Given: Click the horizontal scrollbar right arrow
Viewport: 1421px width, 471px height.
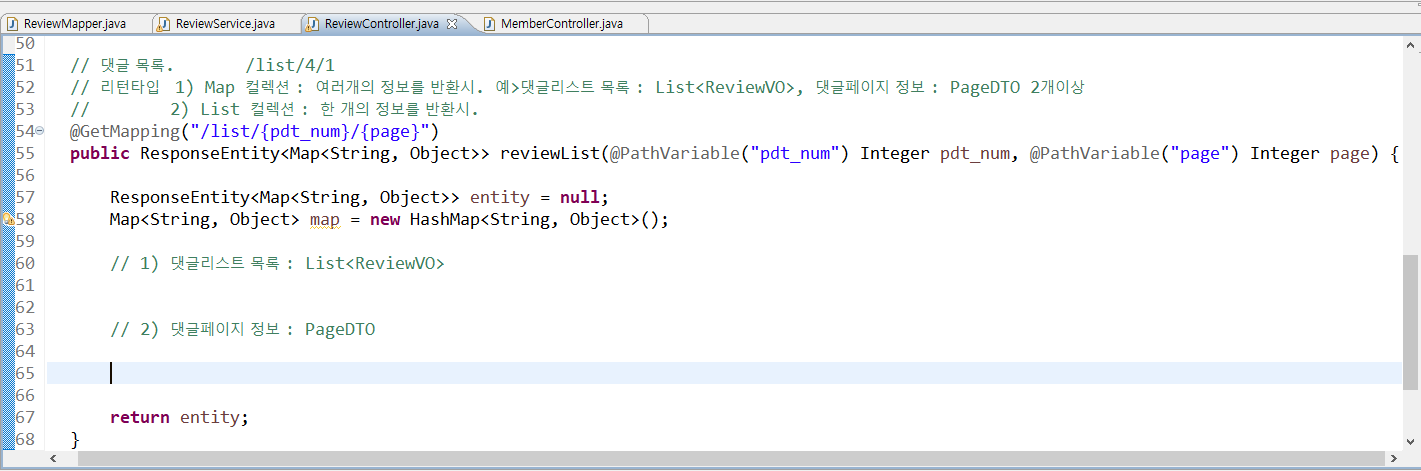Looking at the screenshot, I should tap(1393, 459).
